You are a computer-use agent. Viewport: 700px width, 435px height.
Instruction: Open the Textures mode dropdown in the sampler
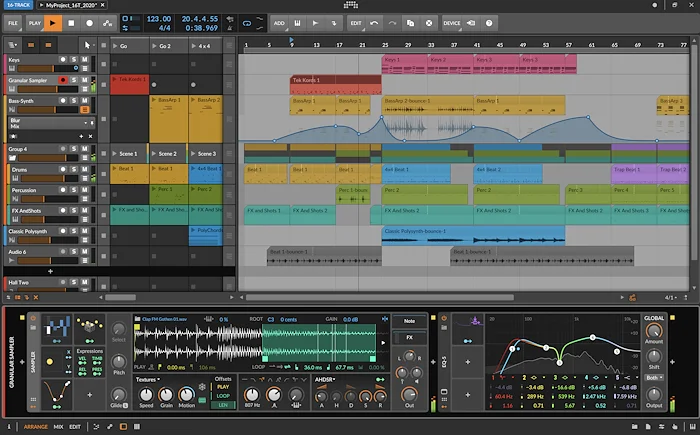[148, 380]
